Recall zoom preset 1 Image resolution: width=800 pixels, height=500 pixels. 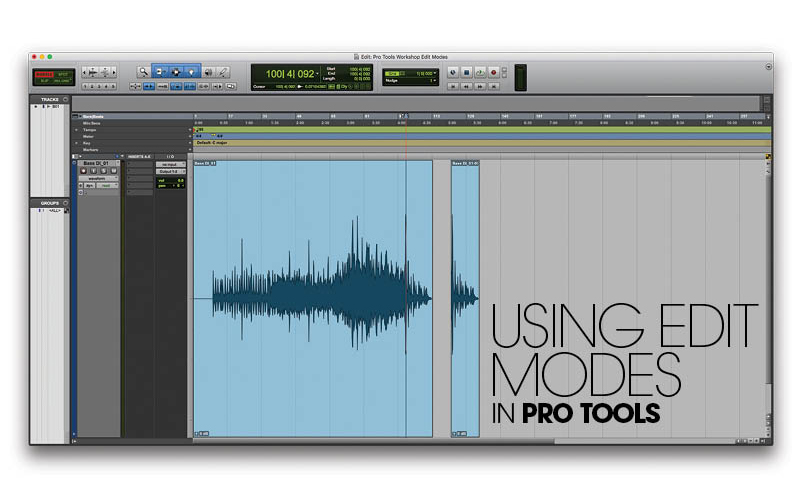pos(85,86)
